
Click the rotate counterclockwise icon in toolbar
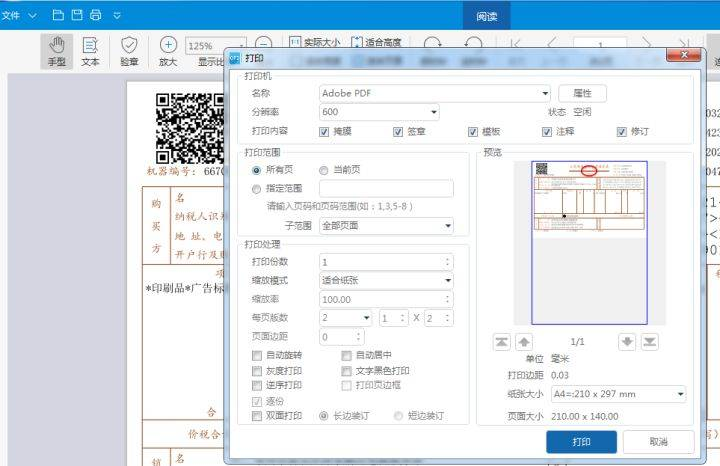[473, 44]
